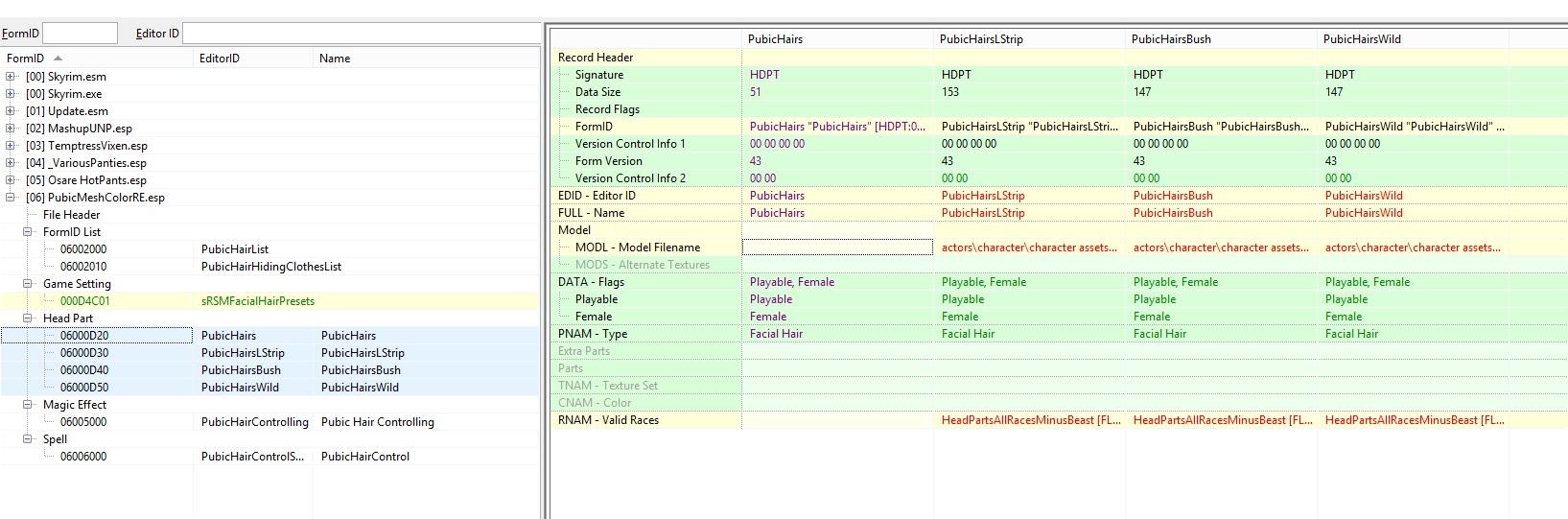
Task: Collapse the Game Setting group
Action: click(28, 284)
